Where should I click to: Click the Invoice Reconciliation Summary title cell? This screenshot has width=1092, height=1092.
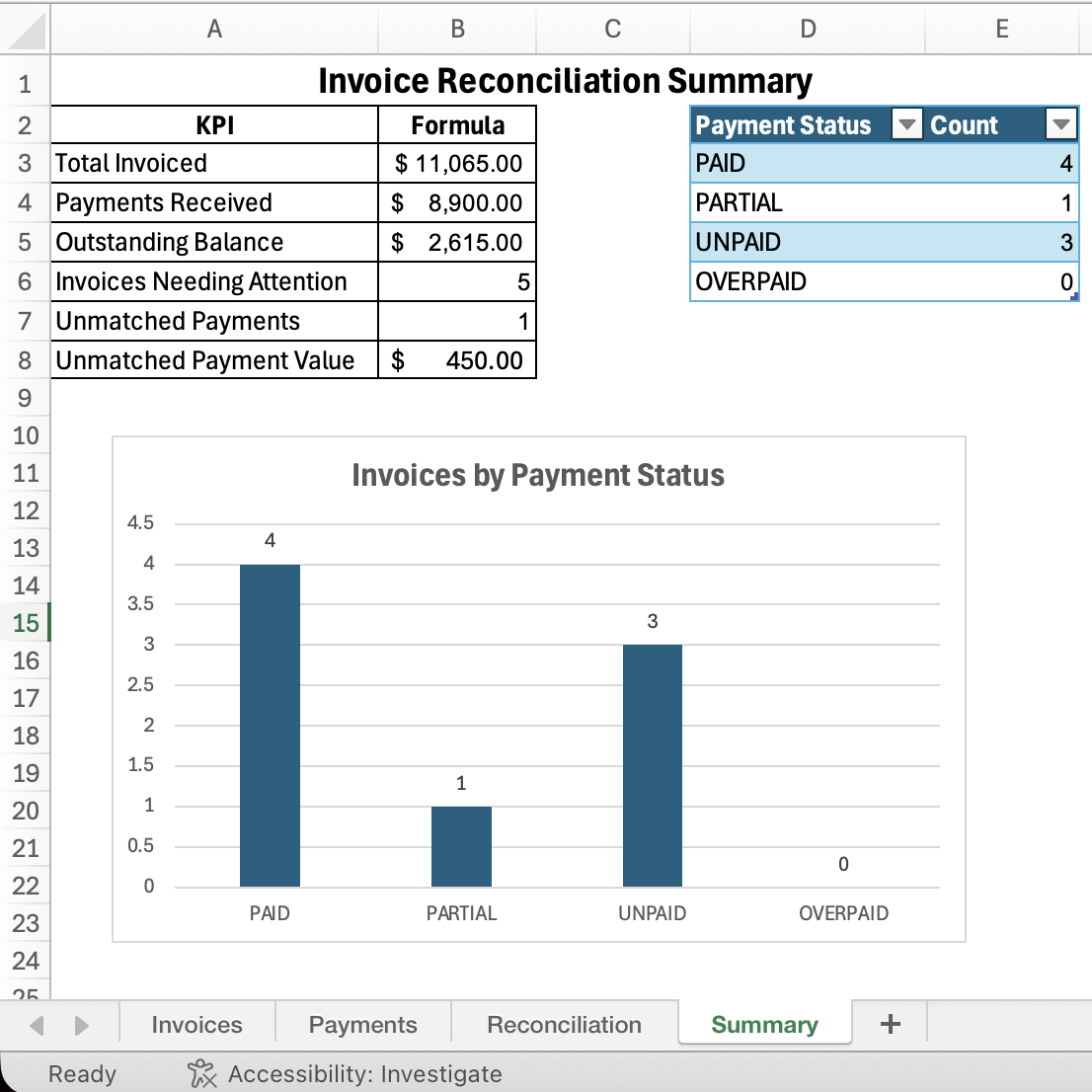coord(565,81)
